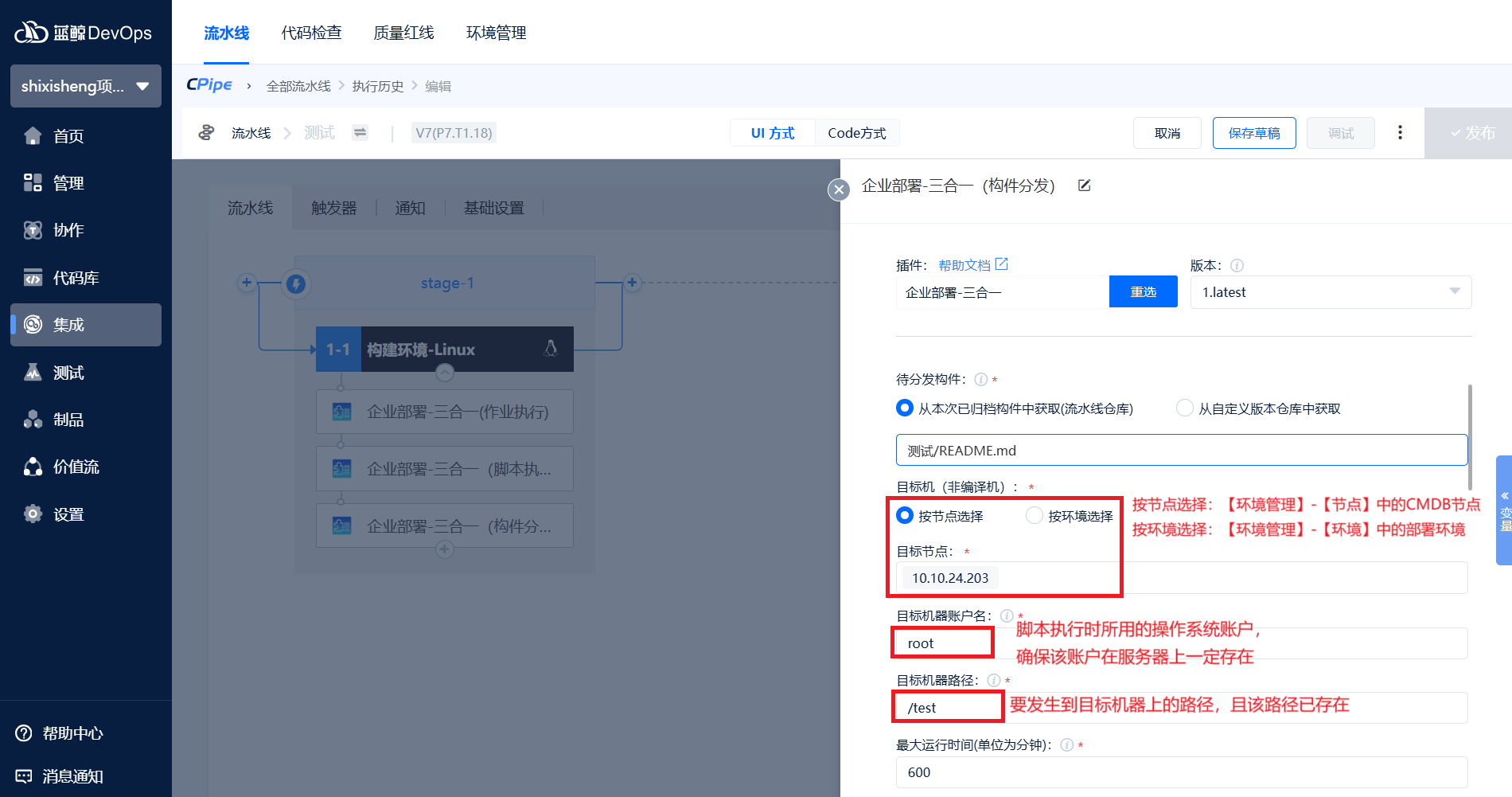Open the three-dot more options menu
Viewport: 1512px width, 797px height.
point(1400,133)
